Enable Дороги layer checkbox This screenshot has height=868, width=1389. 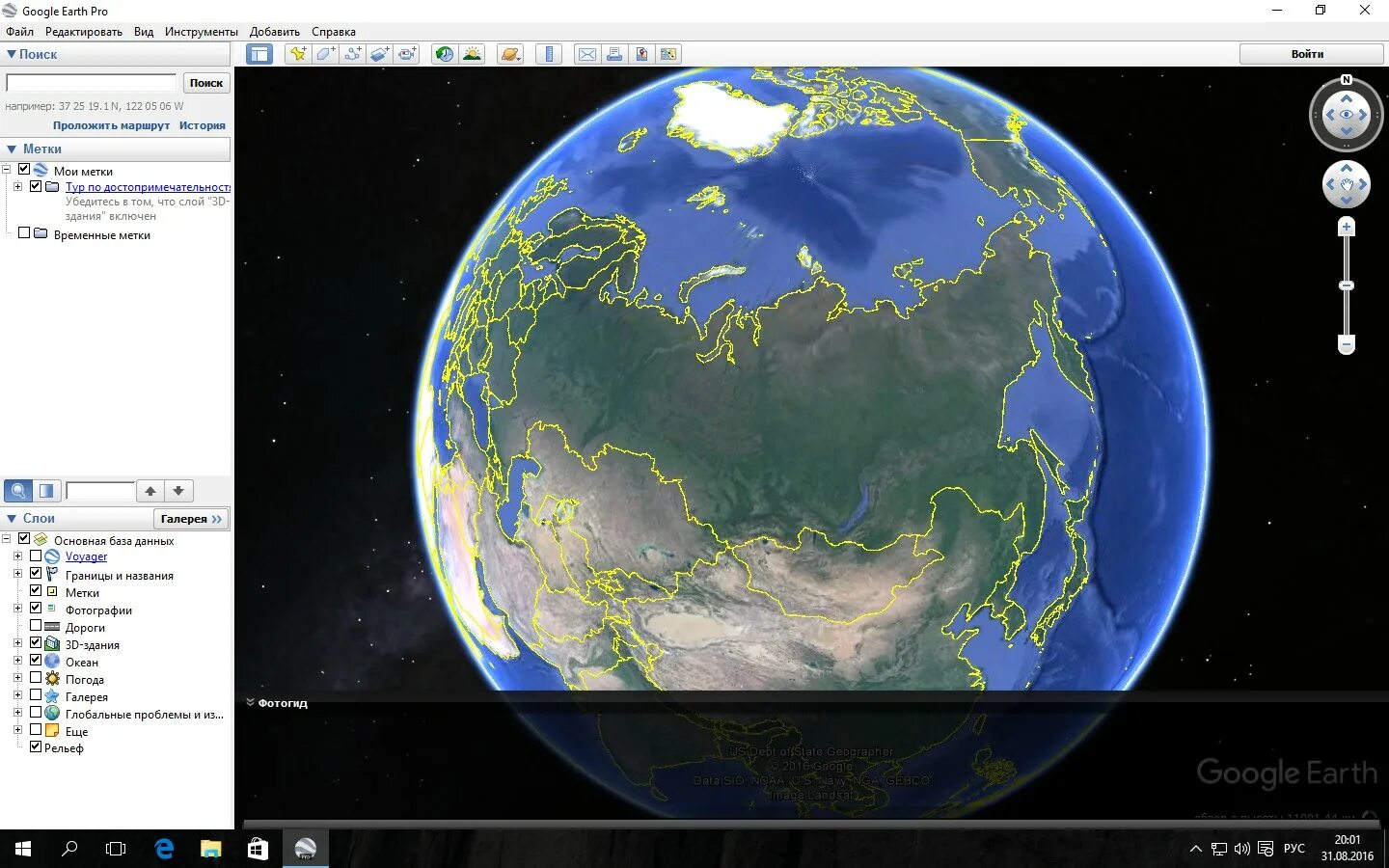tap(36, 625)
